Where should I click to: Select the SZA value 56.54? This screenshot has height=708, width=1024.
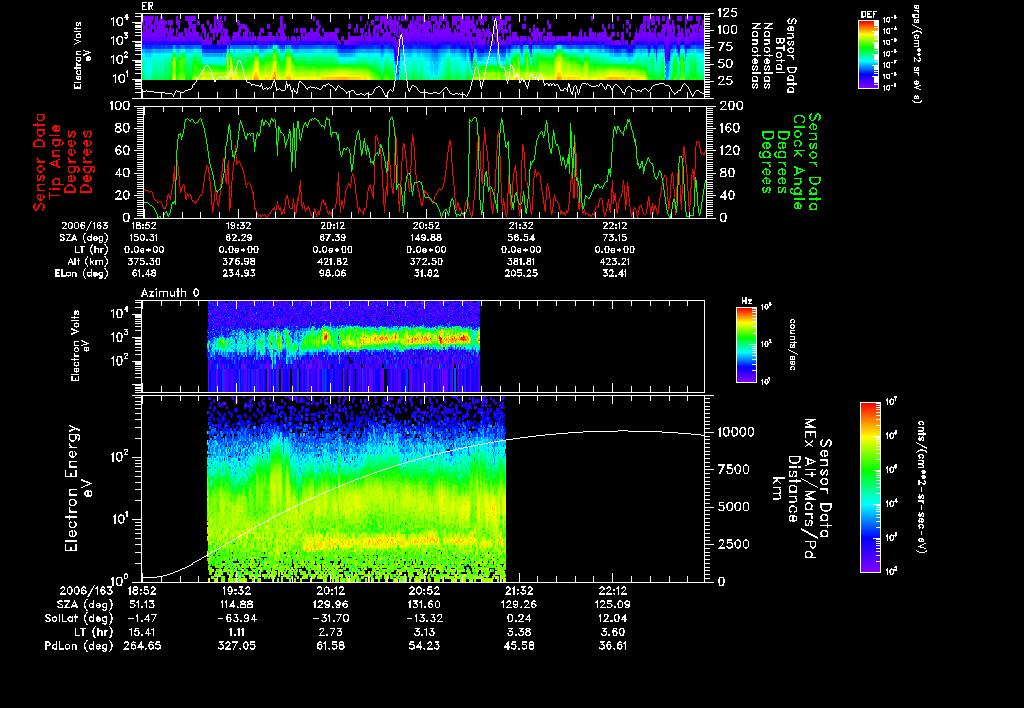(521, 238)
